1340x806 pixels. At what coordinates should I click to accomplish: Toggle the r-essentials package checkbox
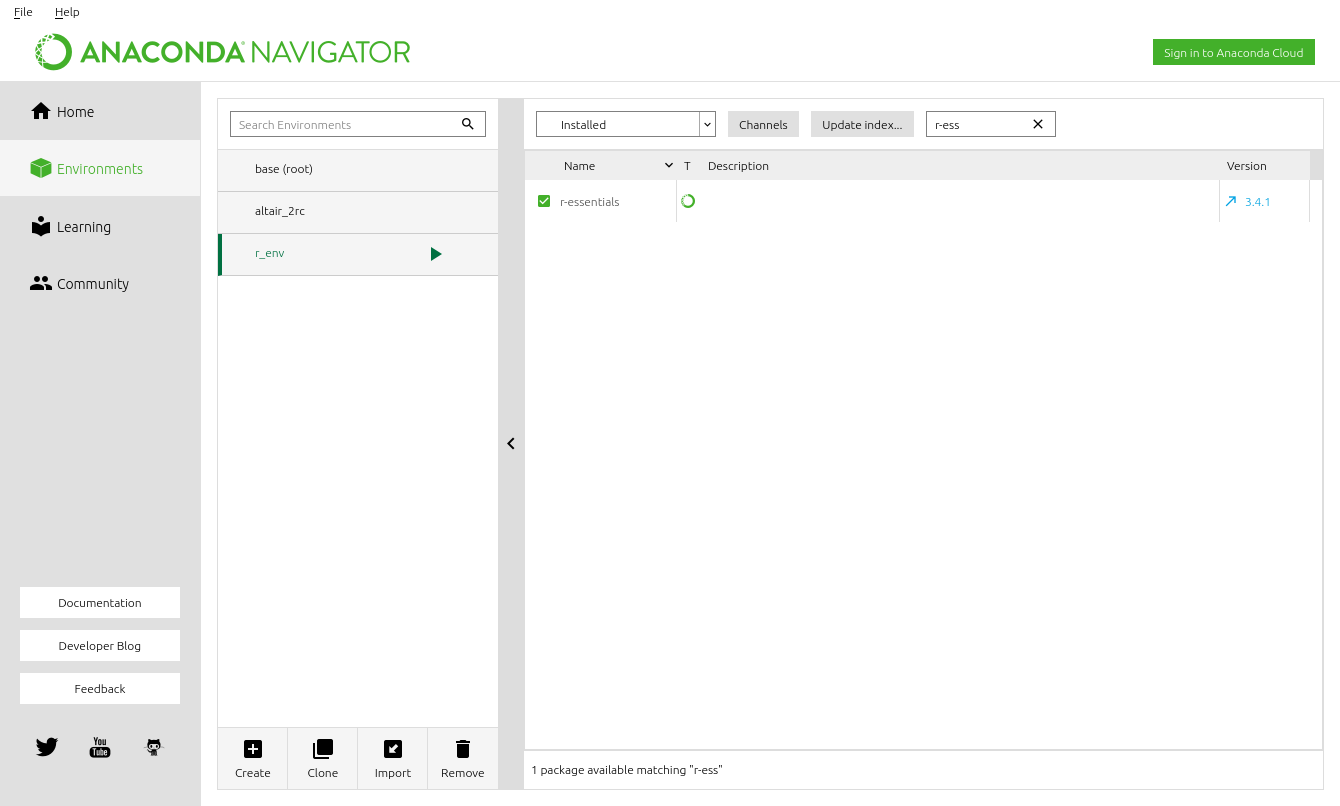[x=544, y=201]
